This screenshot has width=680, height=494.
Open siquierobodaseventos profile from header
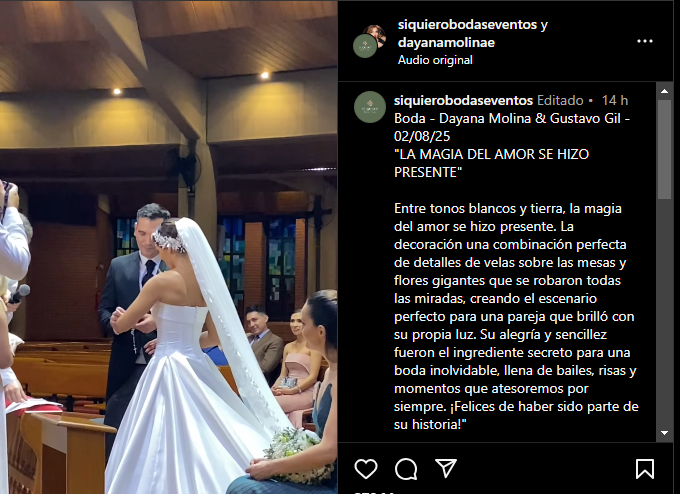pyautogui.click(x=468, y=25)
